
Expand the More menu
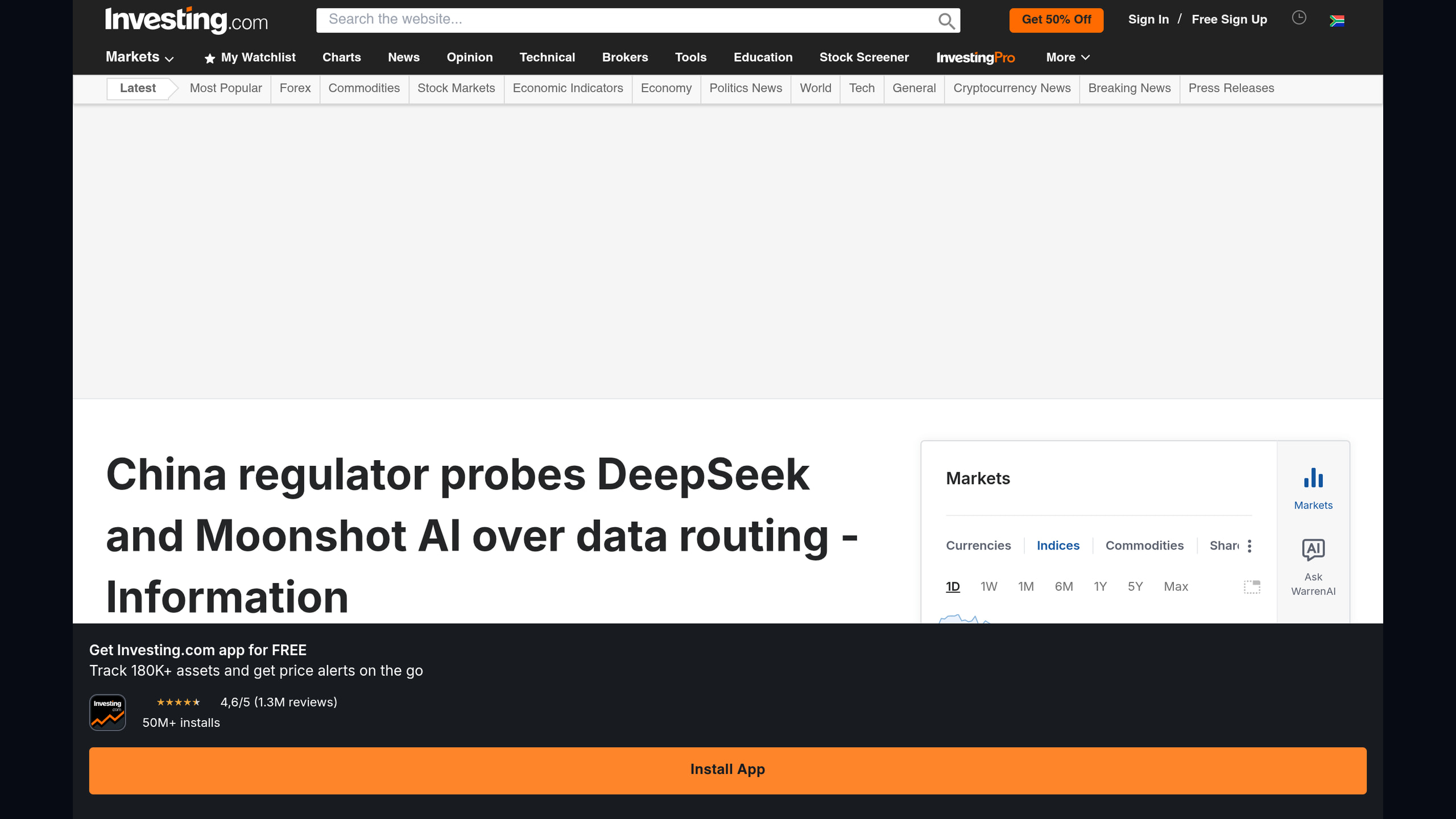click(1068, 57)
